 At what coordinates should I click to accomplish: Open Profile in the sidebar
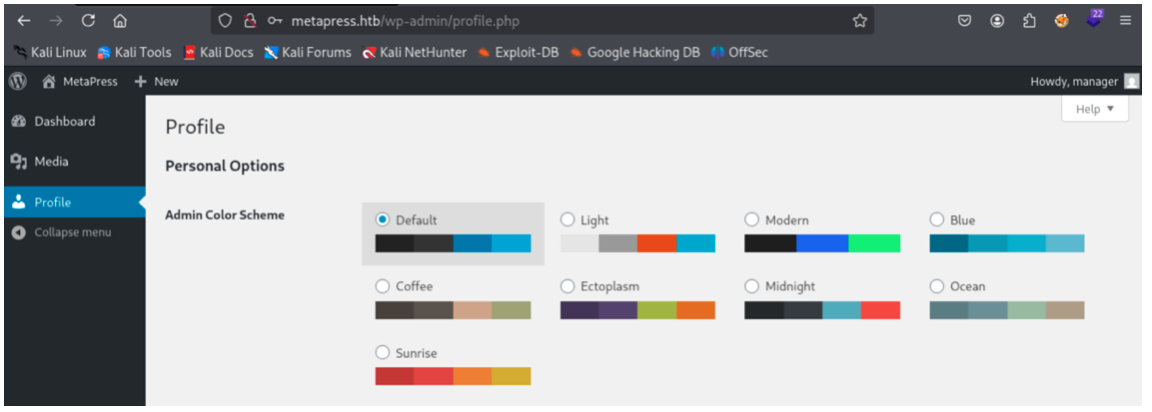[x=73, y=202]
